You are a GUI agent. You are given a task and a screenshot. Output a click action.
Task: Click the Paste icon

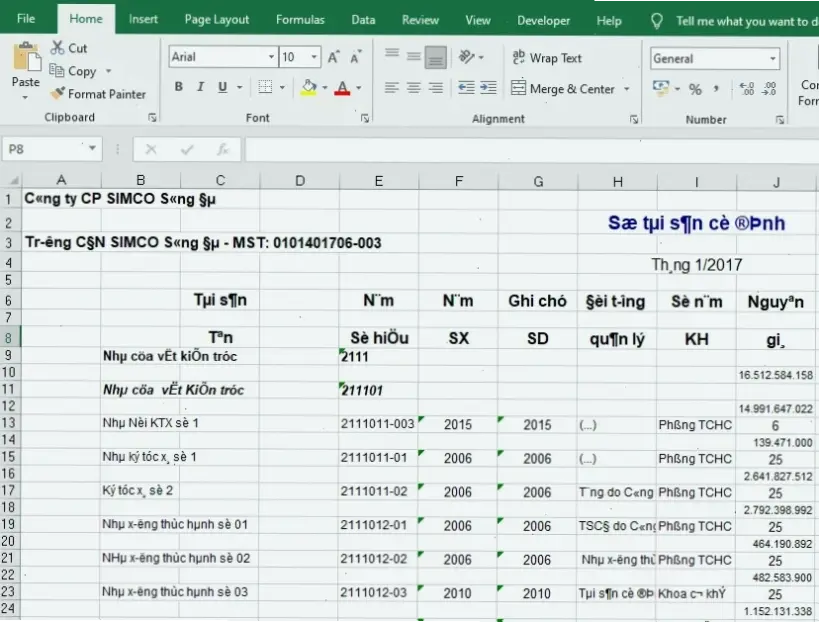click(x=26, y=58)
